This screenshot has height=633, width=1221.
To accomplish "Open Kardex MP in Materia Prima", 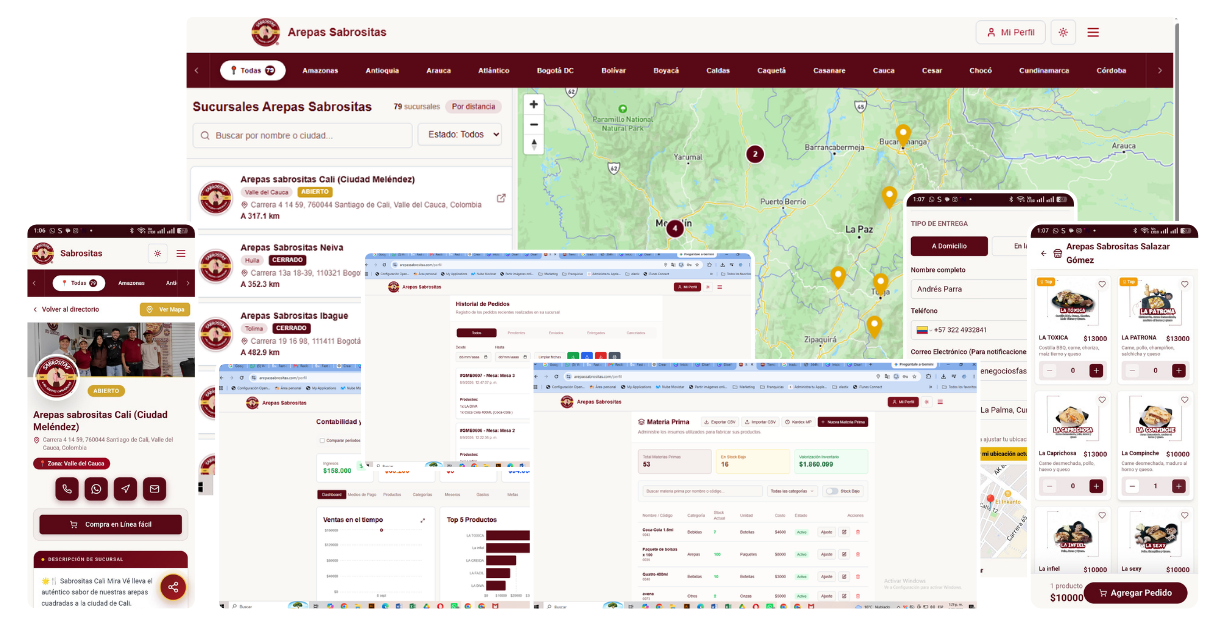I will pyautogui.click(x=798, y=422).
